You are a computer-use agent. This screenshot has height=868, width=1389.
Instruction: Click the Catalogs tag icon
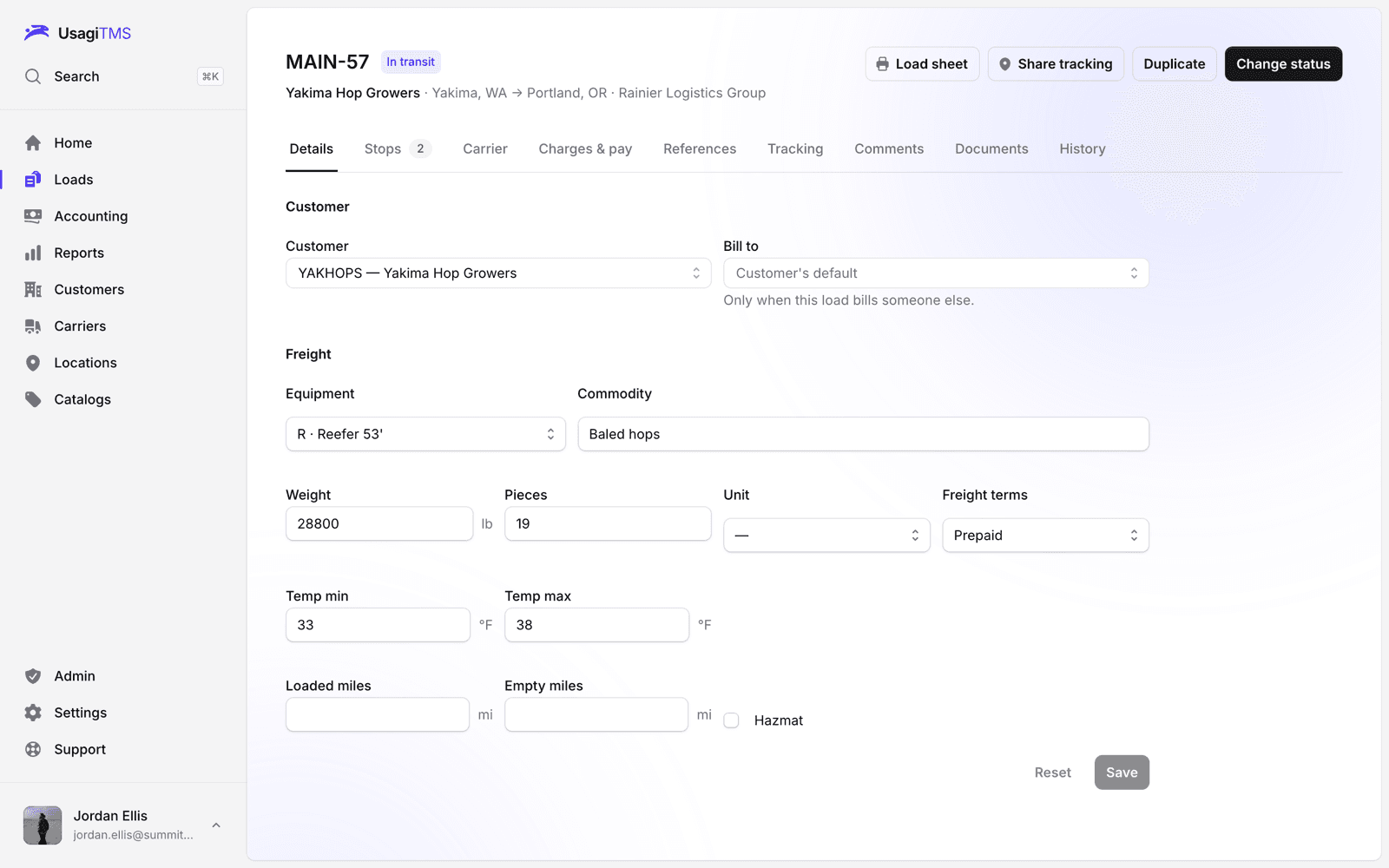tap(33, 399)
